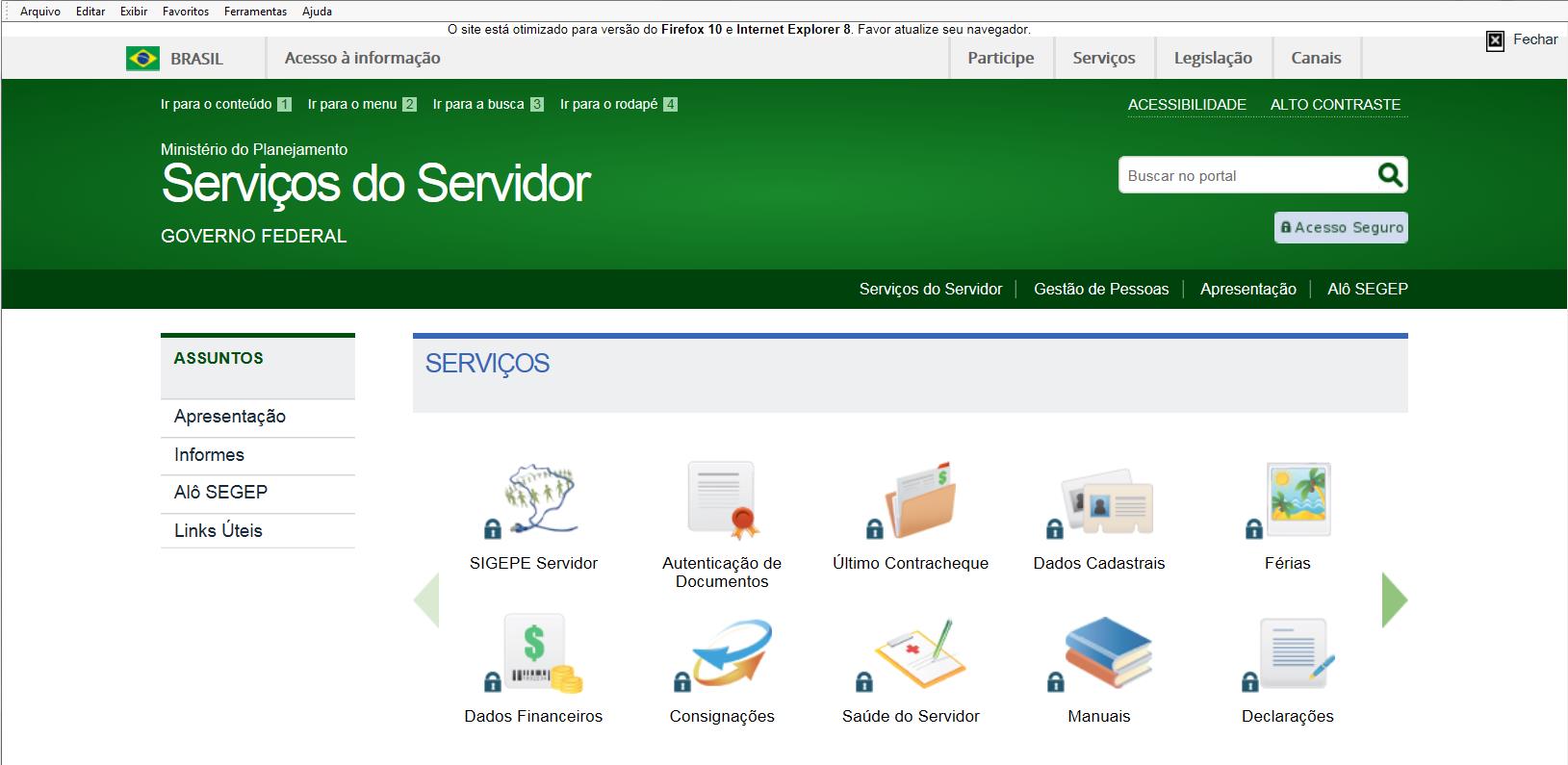Open the Participe tab
1568x765 pixels.
pyautogui.click(x=1001, y=58)
